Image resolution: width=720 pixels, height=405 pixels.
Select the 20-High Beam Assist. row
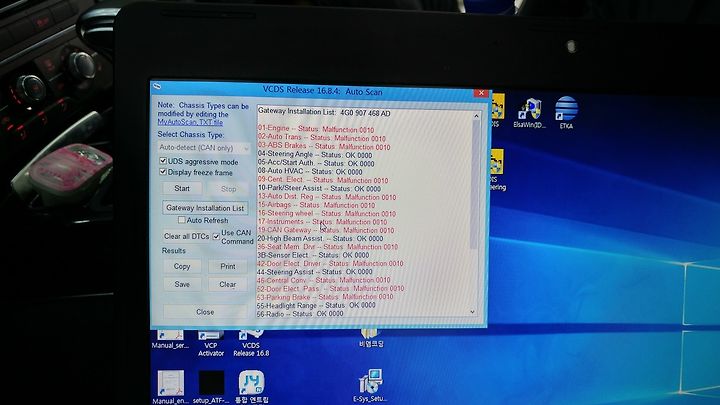click(320, 238)
